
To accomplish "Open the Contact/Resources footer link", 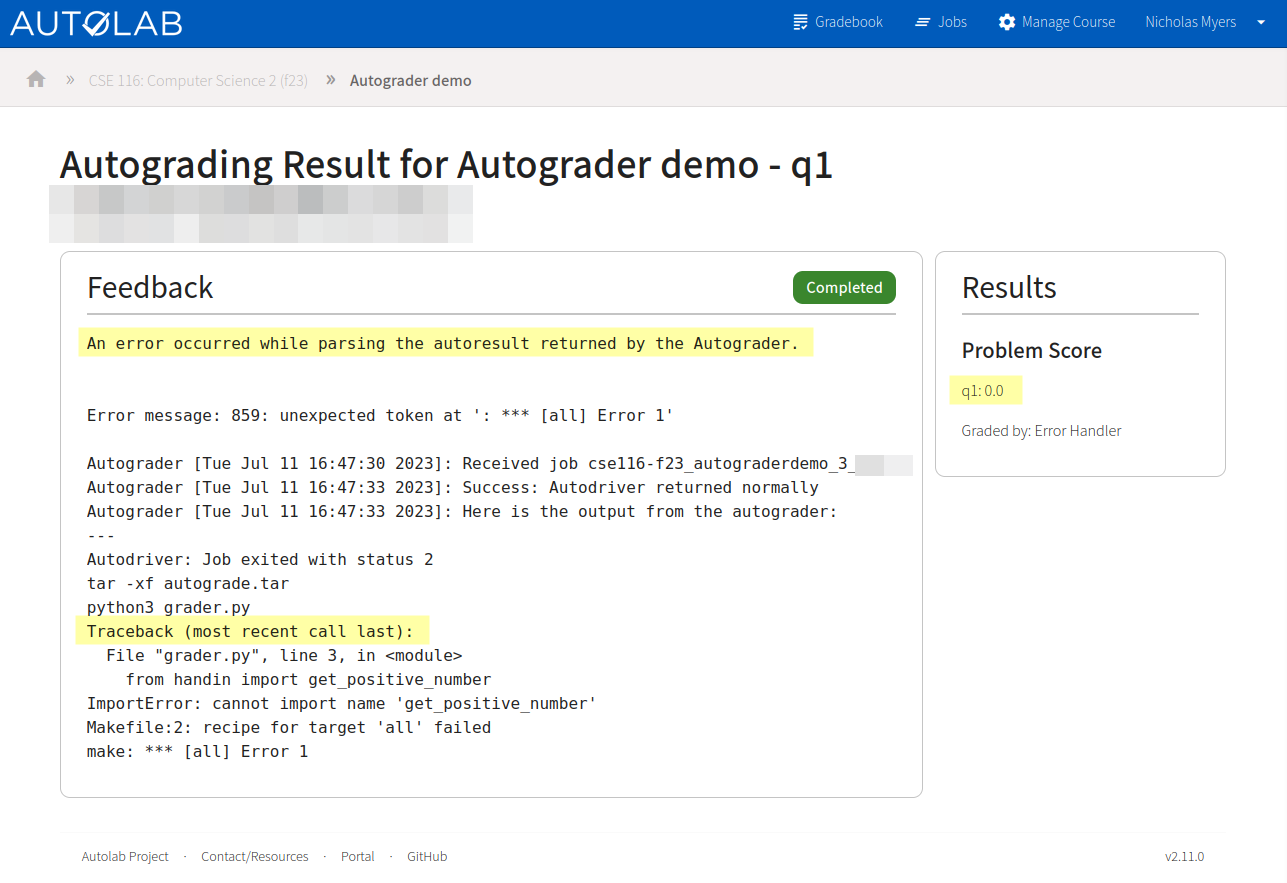I will pyautogui.click(x=255, y=856).
